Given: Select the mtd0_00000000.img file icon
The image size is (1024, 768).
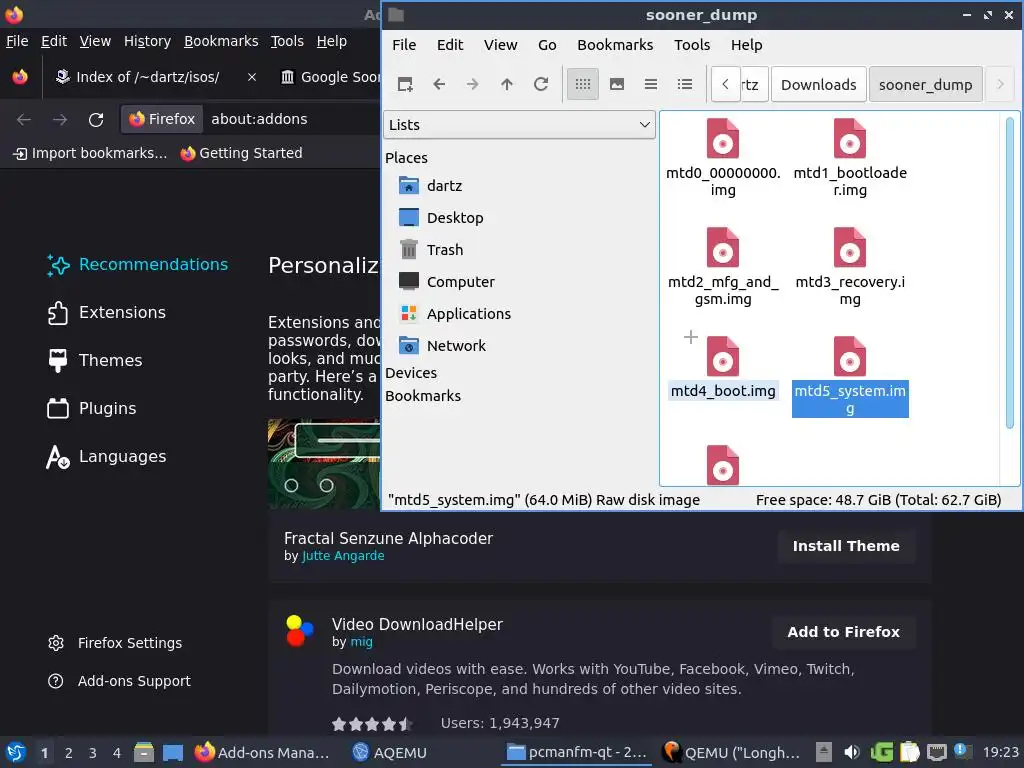Looking at the screenshot, I should (x=722, y=138).
